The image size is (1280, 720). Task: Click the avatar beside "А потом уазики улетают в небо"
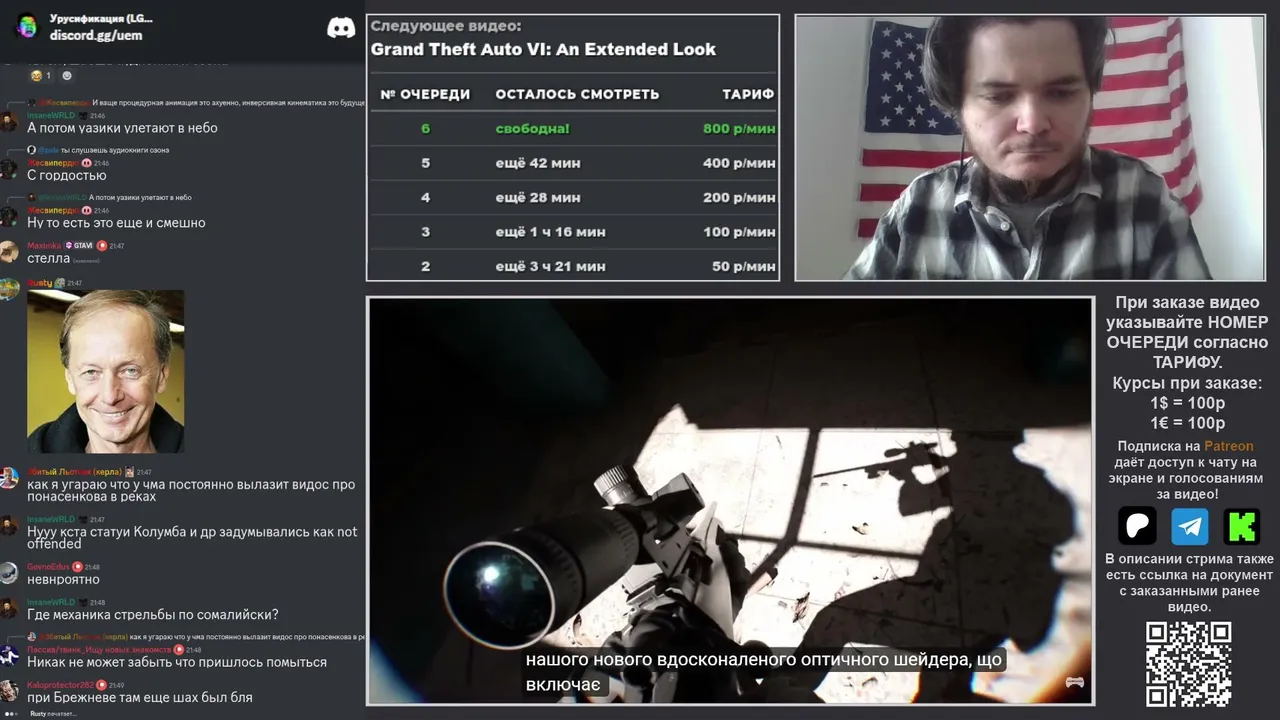9,121
